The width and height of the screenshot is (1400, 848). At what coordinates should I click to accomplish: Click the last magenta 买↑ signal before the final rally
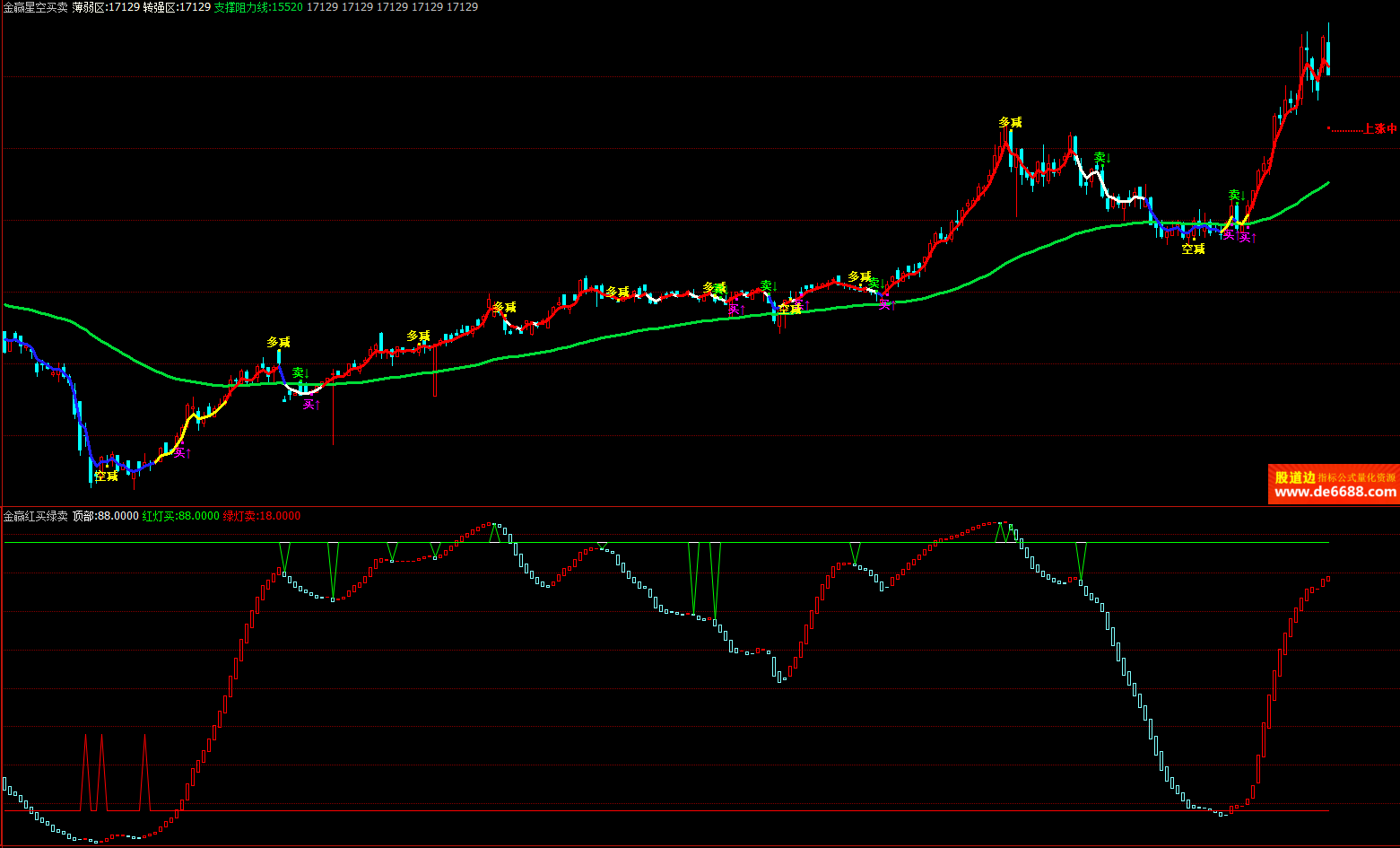tap(1247, 238)
